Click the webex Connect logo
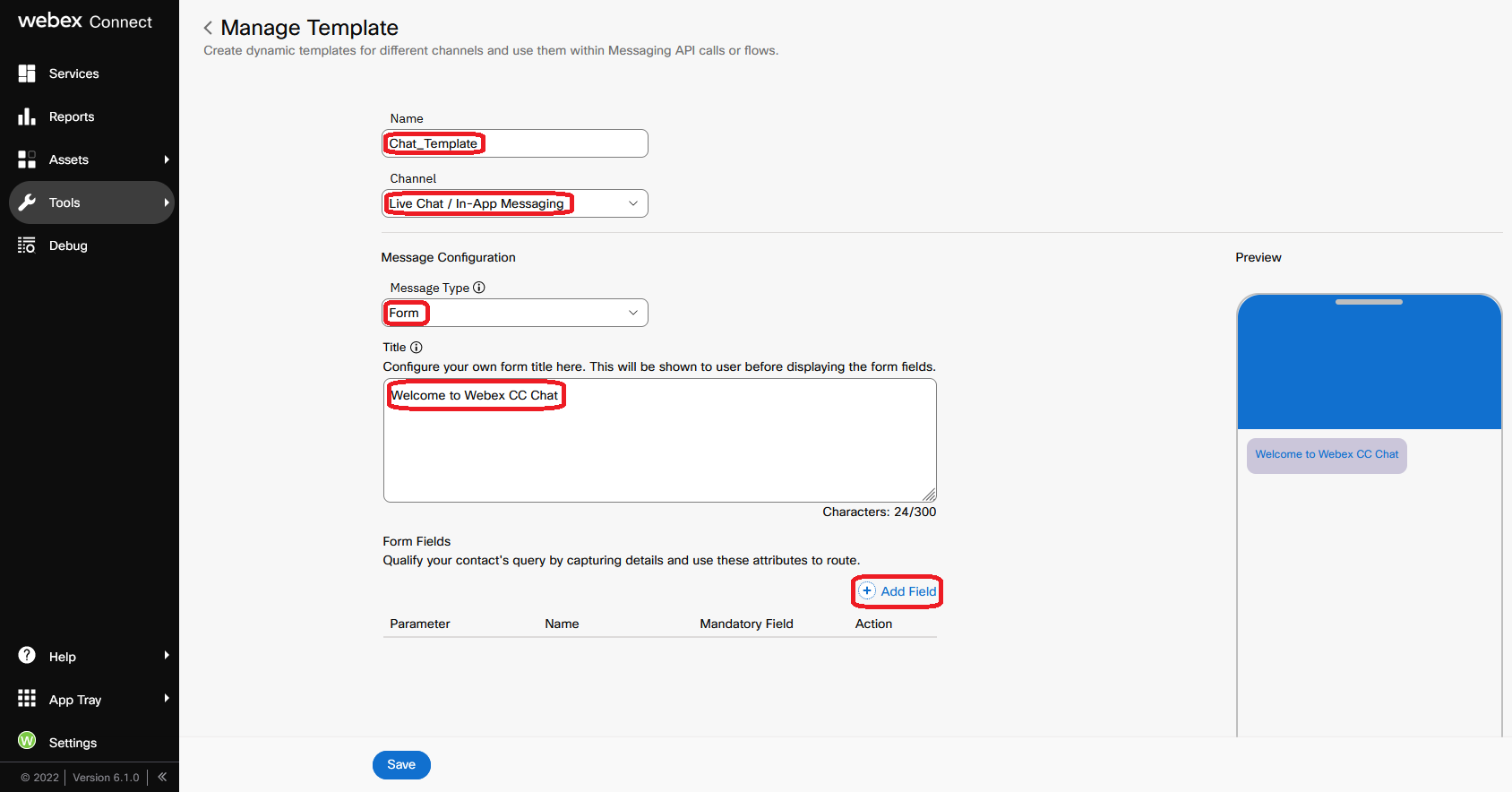Viewport: 1512px width, 792px height. (x=85, y=21)
